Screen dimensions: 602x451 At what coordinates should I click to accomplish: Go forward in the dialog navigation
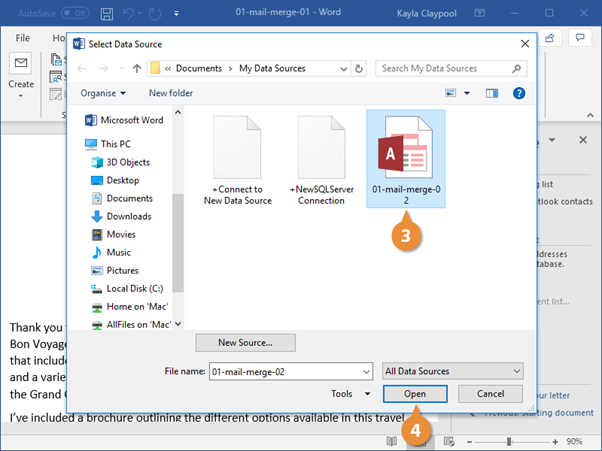pos(103,68)
